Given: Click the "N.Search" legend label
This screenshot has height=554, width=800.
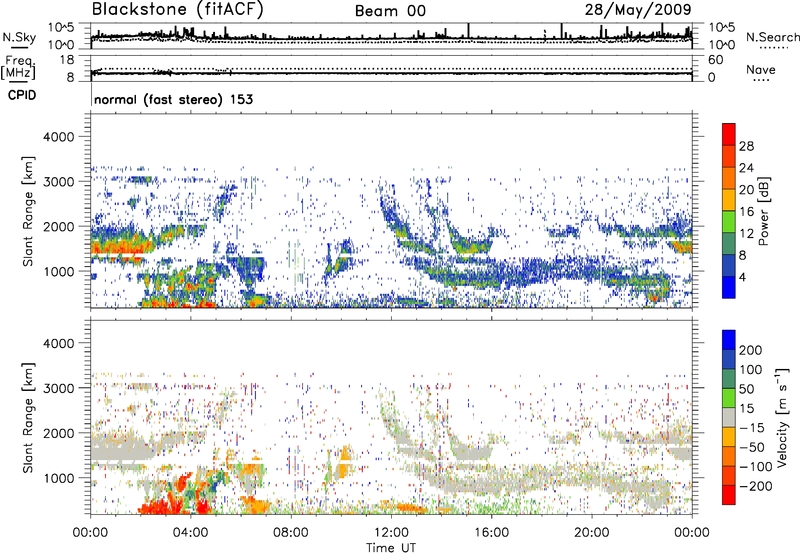Looking at the screenshot, I should [x=772, y=37].
